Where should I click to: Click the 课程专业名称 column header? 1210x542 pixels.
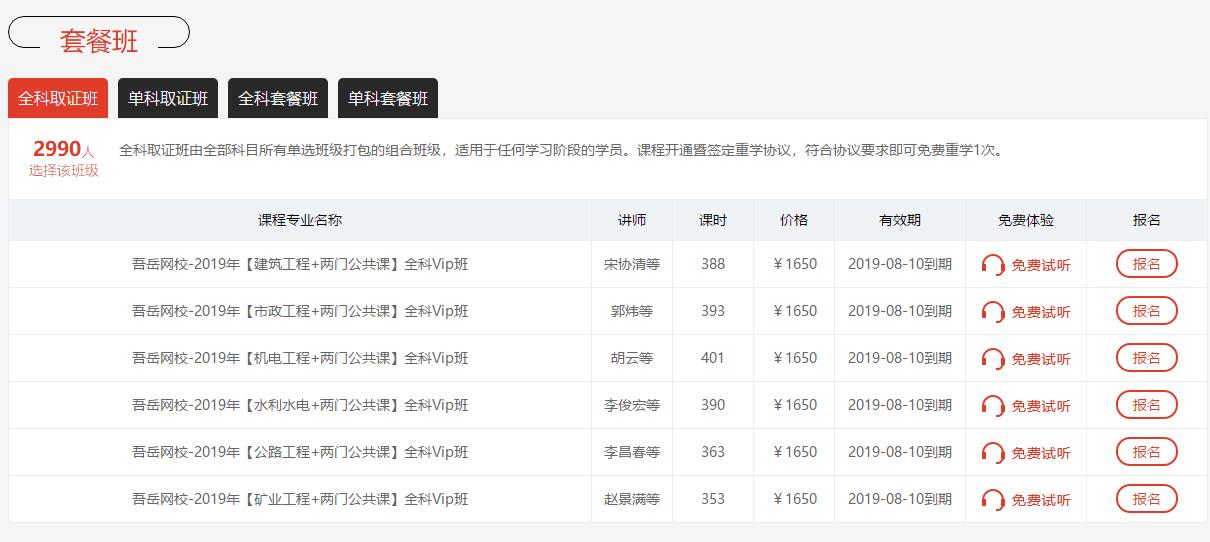tap(300, 220)
